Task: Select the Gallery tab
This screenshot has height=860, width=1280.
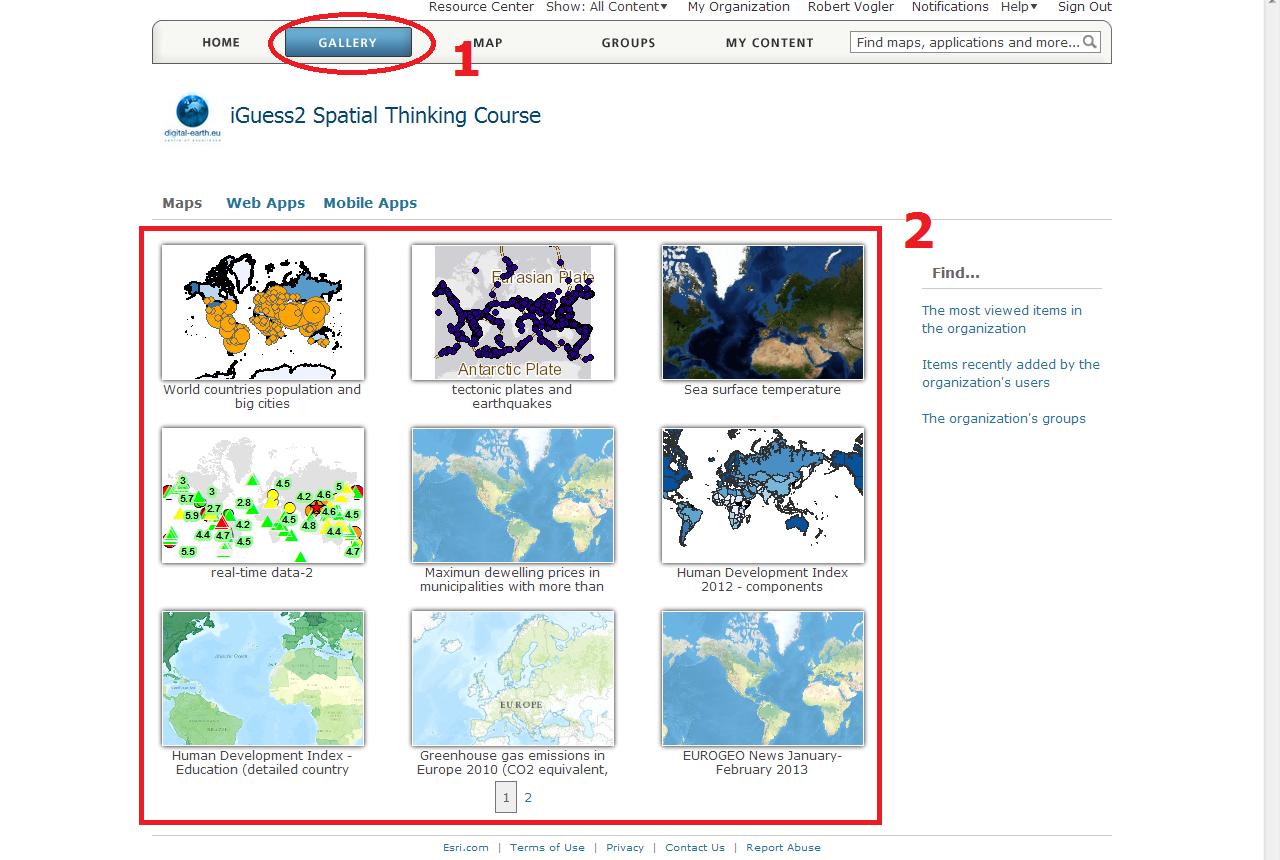Action: pos(348,42)
